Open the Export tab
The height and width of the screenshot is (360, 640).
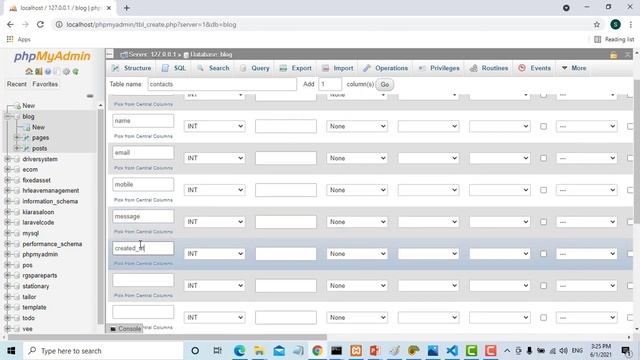click(296, 68)
